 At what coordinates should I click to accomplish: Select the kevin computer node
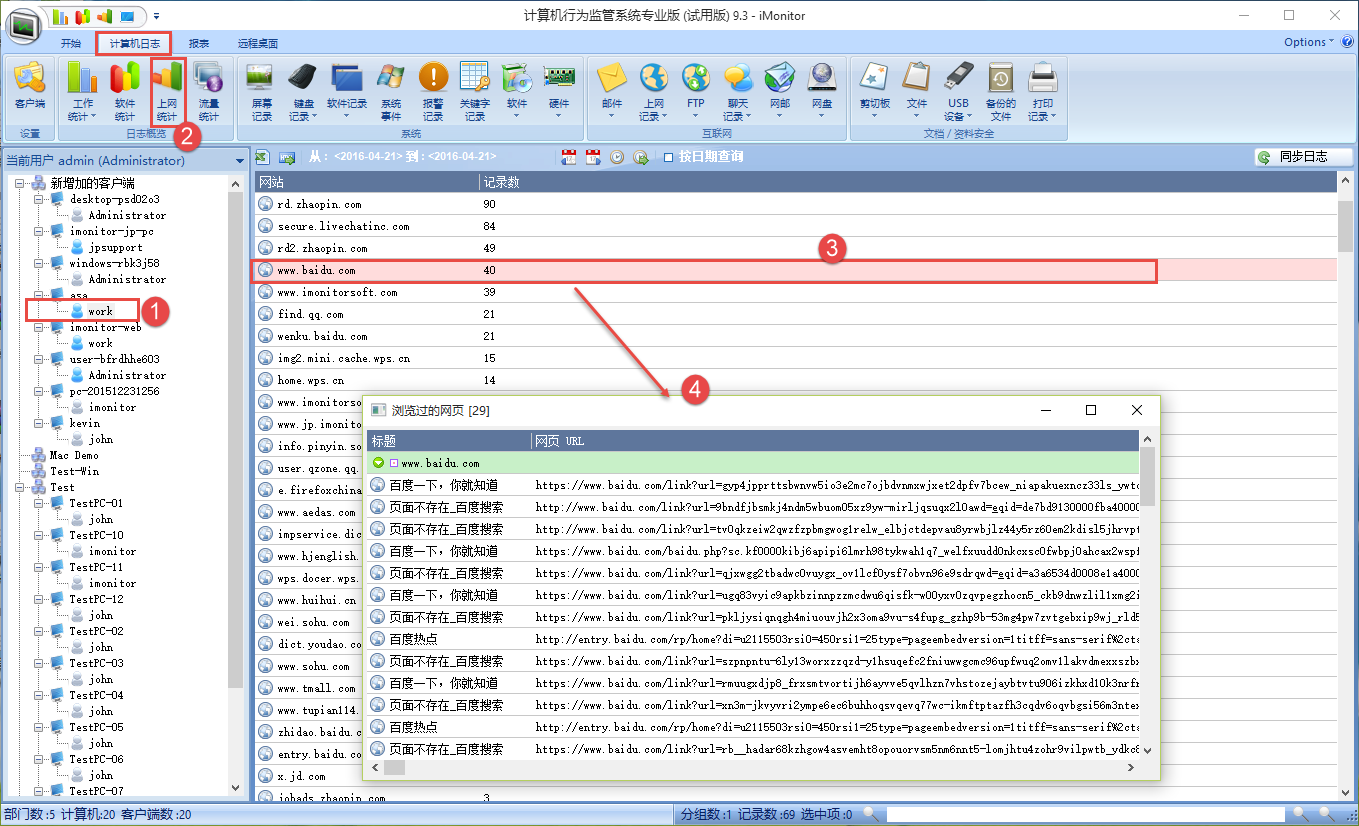click(85, 423)
